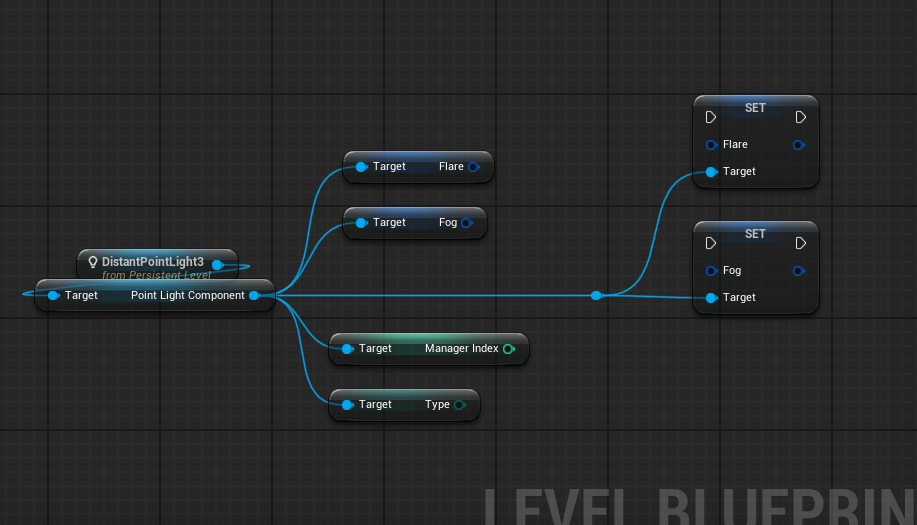The width and height of the screenshot is (917, 525).
Task: Click the Flare input pin on SET node
Action: click(x=711, y=144)
